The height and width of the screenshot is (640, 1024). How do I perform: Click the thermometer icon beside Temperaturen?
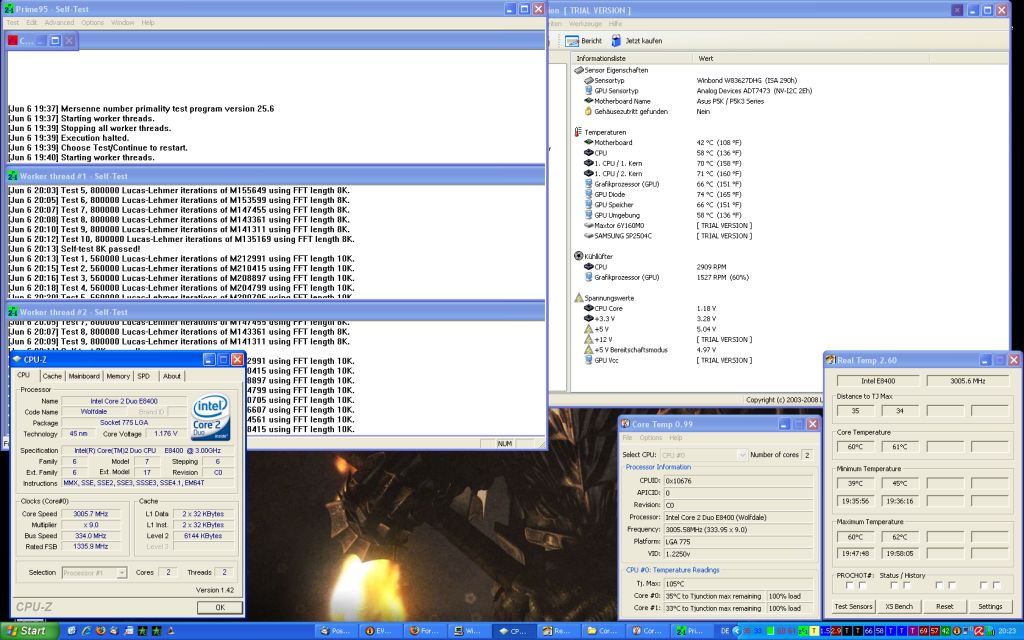(x=578, y=132)
